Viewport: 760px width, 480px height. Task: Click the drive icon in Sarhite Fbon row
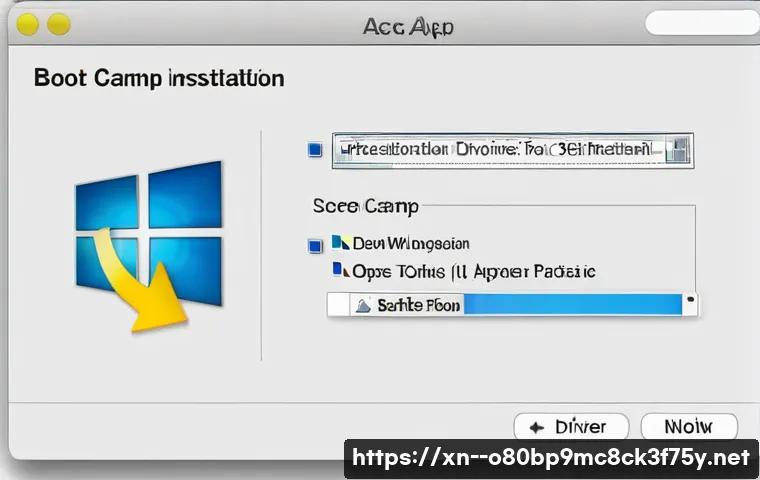tap(362, 306)
